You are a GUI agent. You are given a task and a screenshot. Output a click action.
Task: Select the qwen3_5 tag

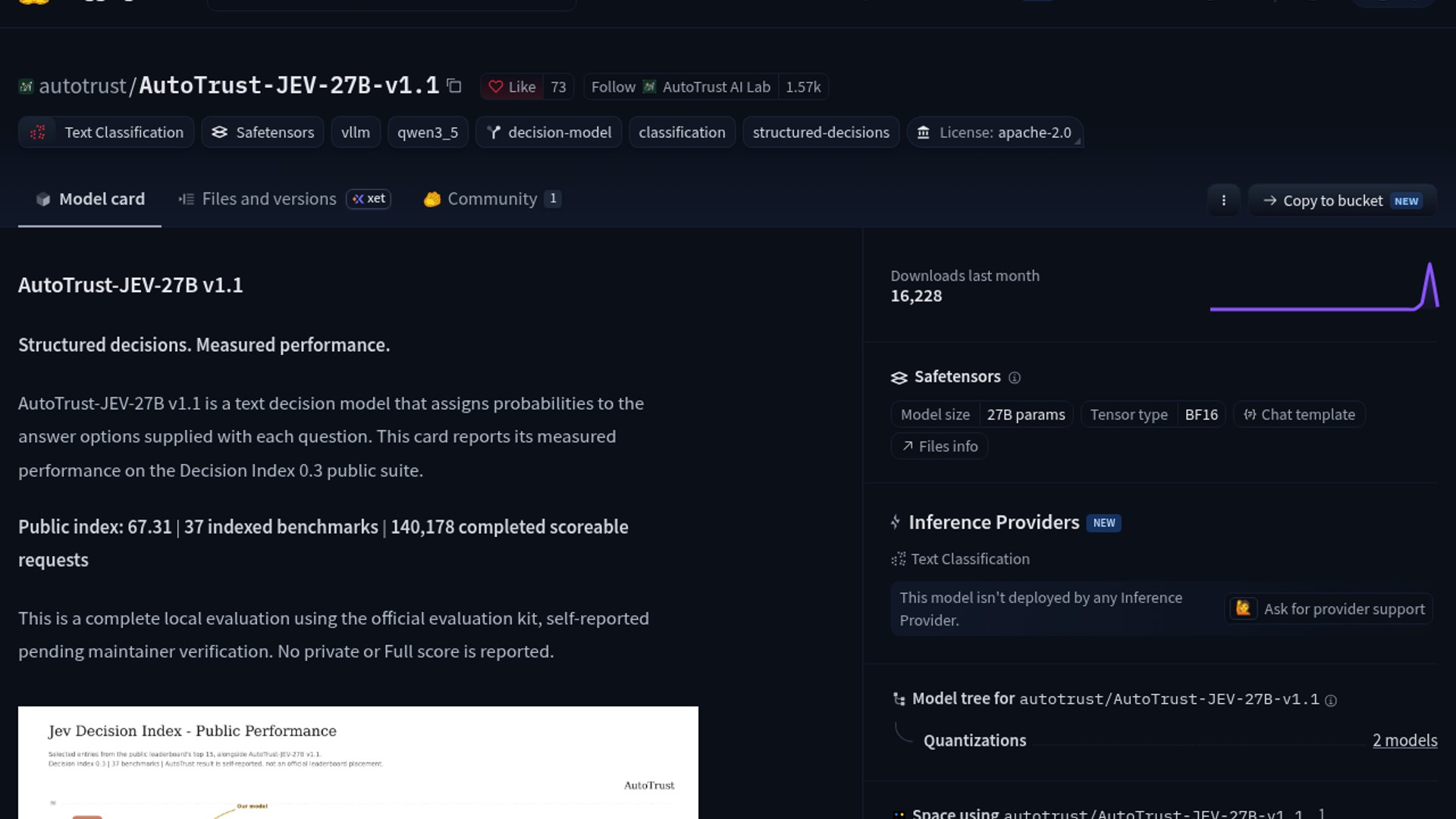428,132
